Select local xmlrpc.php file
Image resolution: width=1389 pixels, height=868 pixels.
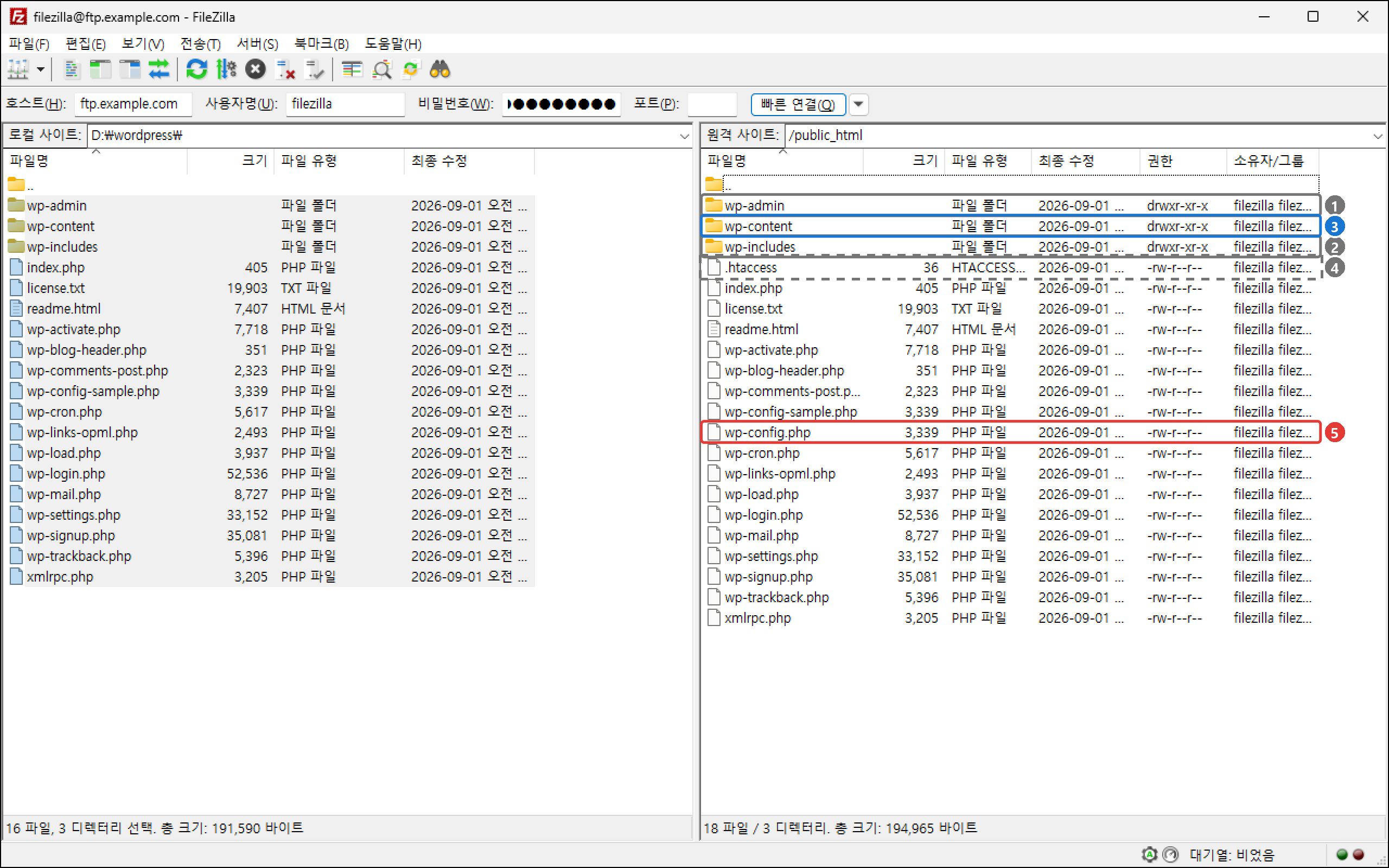[270, 576]
